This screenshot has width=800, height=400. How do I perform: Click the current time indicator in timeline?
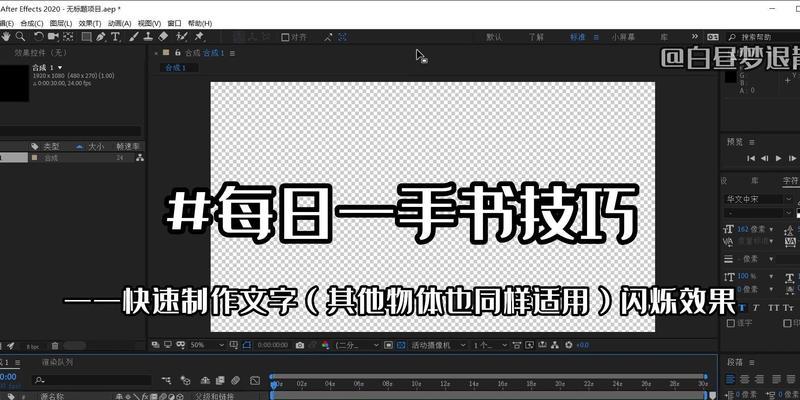(x=273, y=384)
